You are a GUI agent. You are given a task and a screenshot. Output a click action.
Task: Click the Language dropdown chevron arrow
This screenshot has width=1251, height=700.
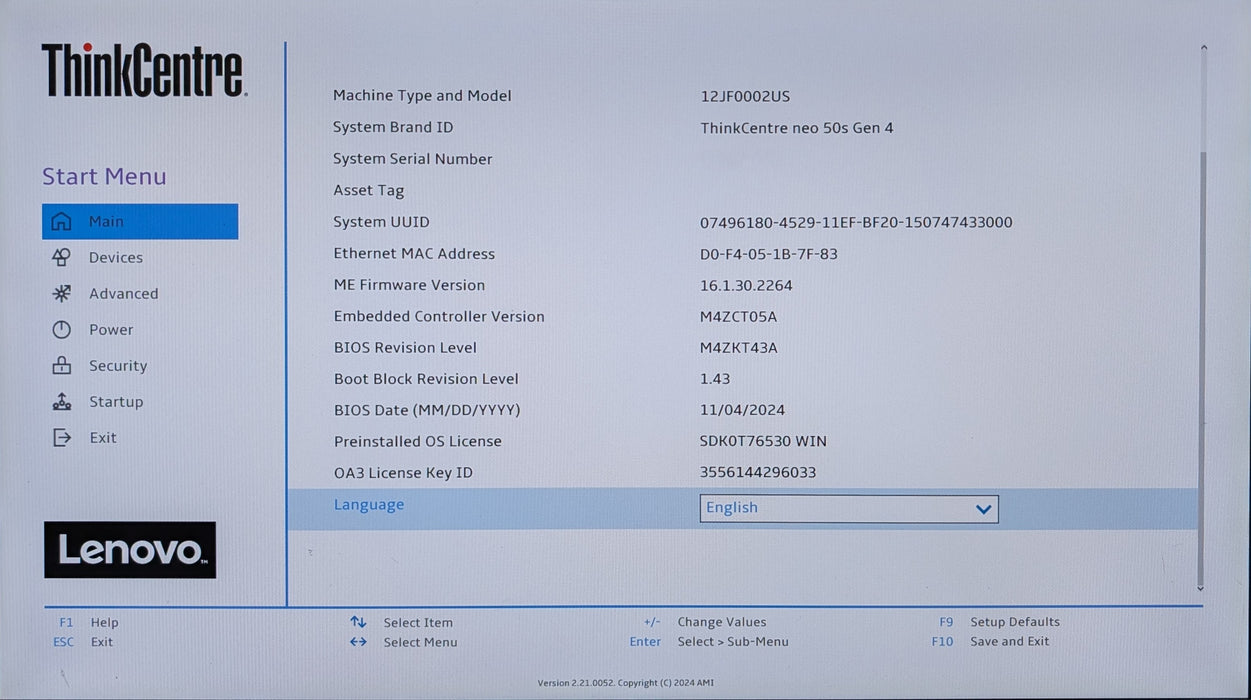983,509
